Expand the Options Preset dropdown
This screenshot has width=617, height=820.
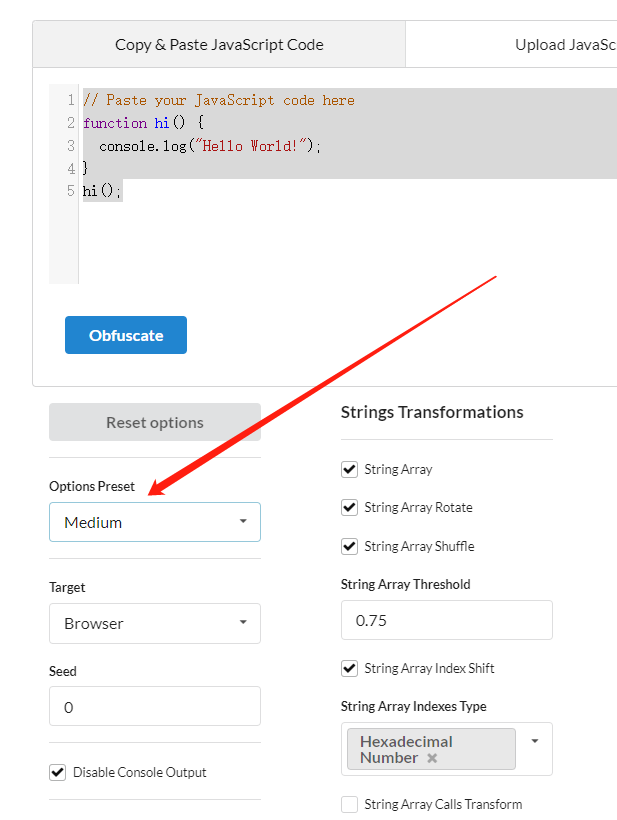(155, 522)
